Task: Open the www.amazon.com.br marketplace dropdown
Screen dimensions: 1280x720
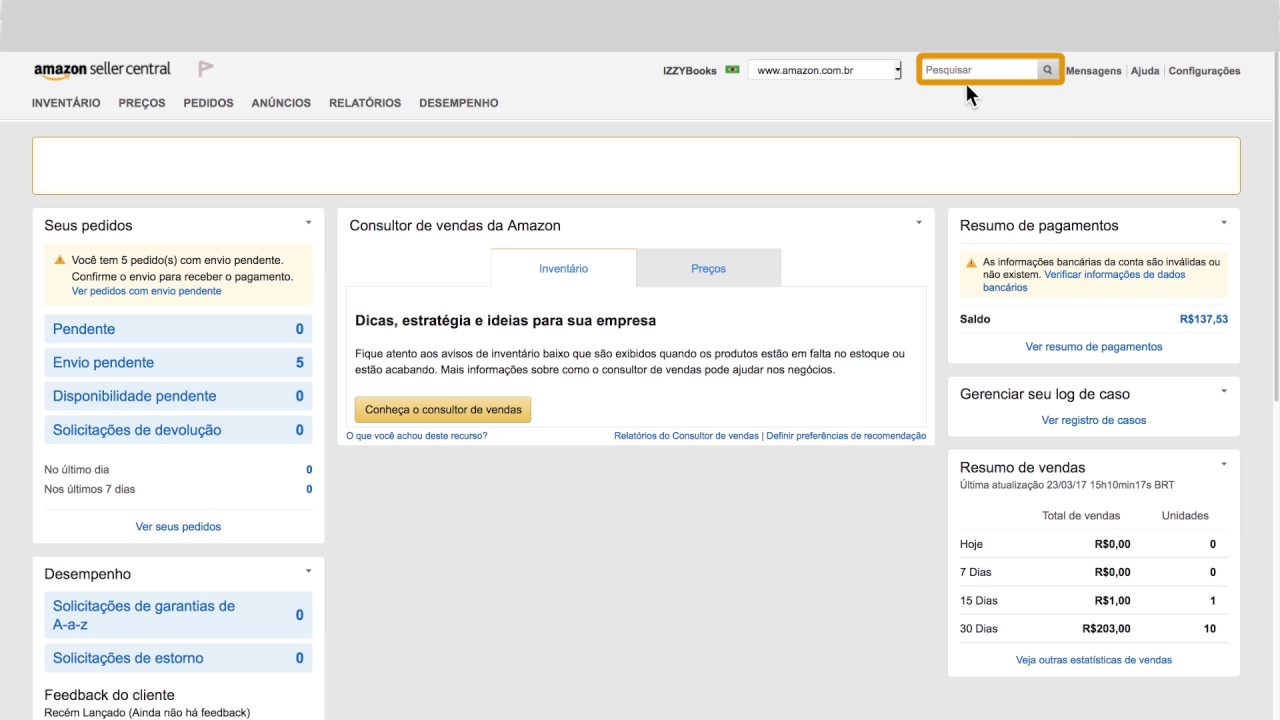Action: (x=825, y=70)
